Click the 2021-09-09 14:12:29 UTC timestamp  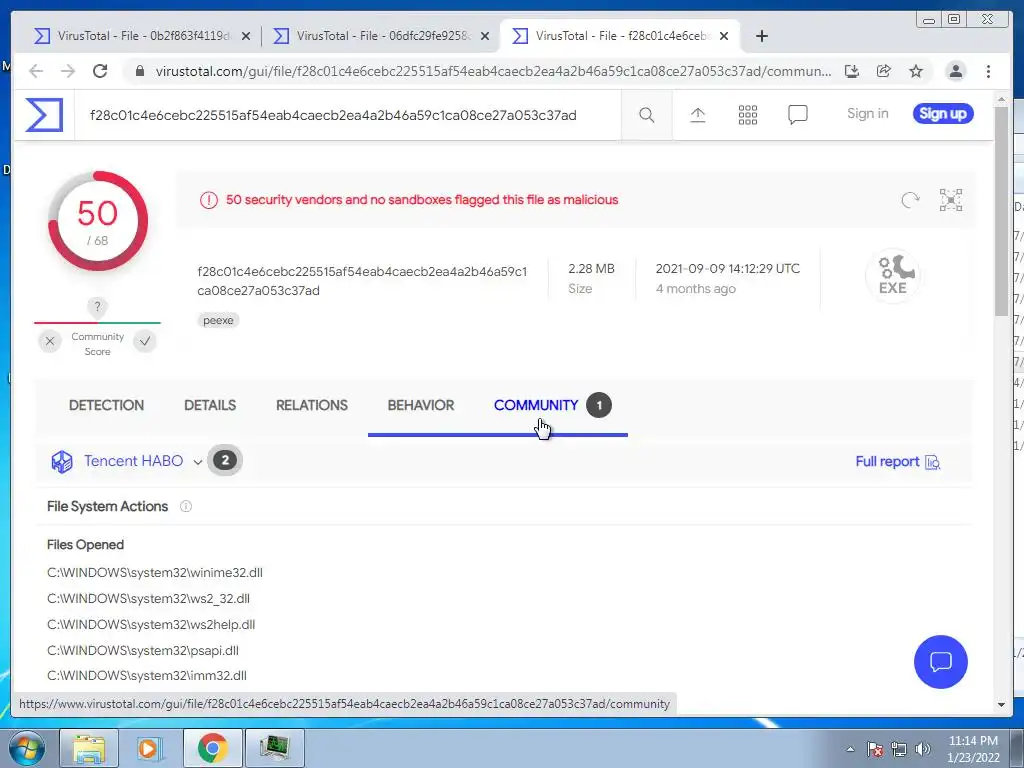click(728, 268)
